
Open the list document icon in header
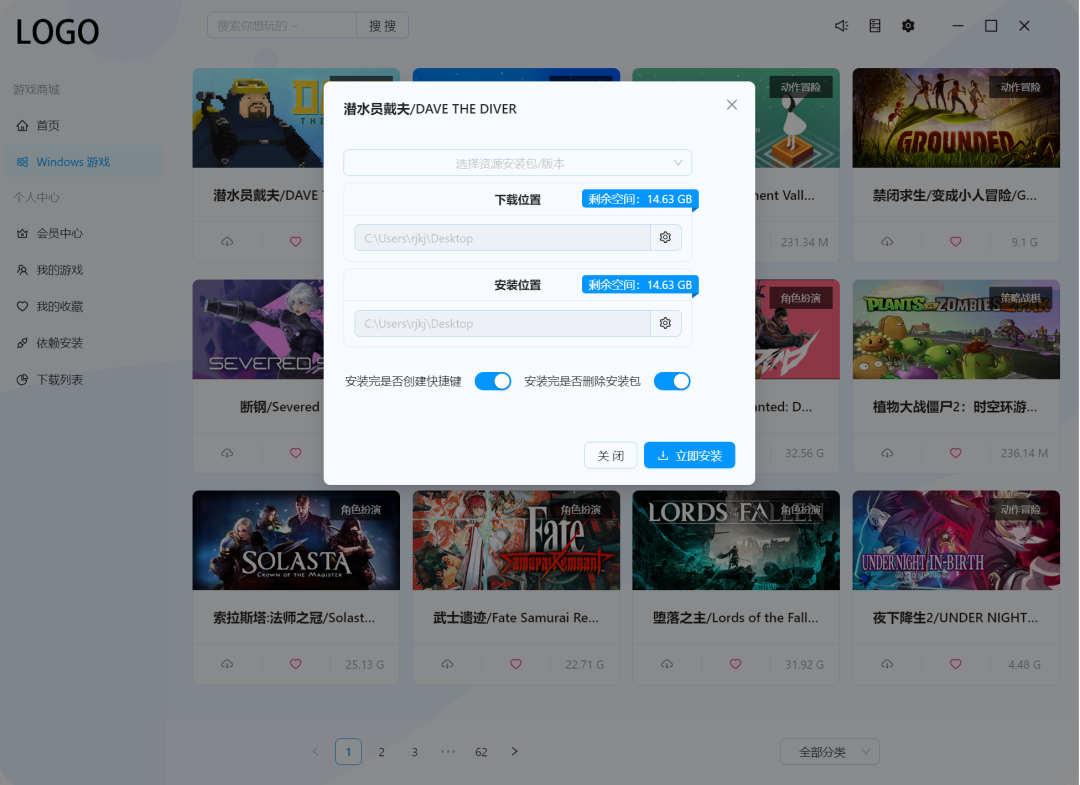pyautogui.click(x=875, y=25)
